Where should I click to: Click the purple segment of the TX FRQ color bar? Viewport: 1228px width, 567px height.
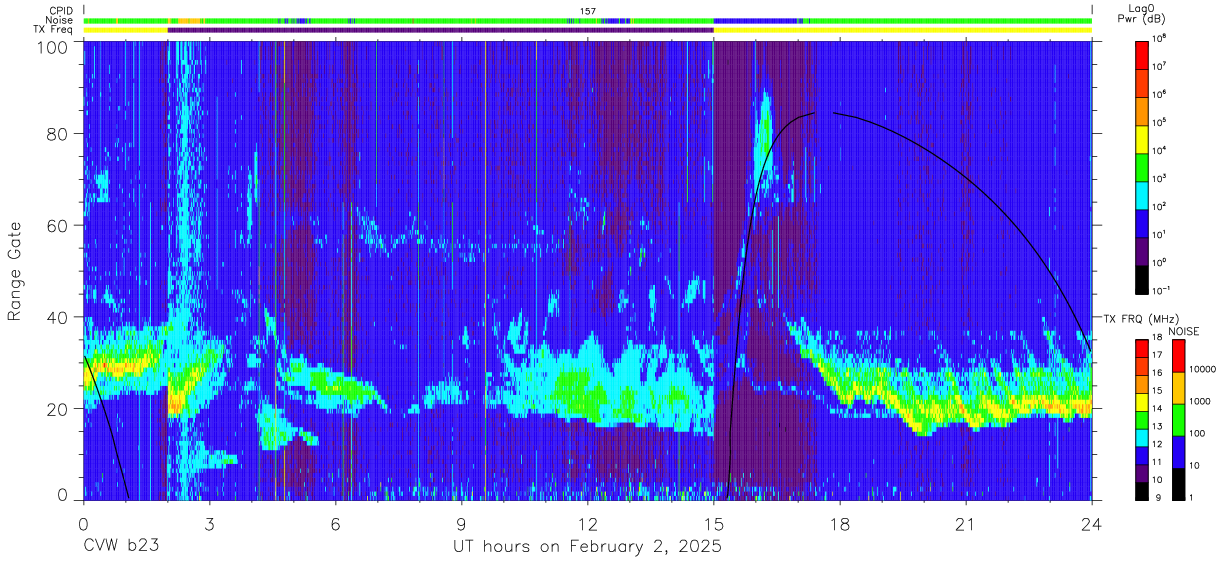pos(1144,473)
